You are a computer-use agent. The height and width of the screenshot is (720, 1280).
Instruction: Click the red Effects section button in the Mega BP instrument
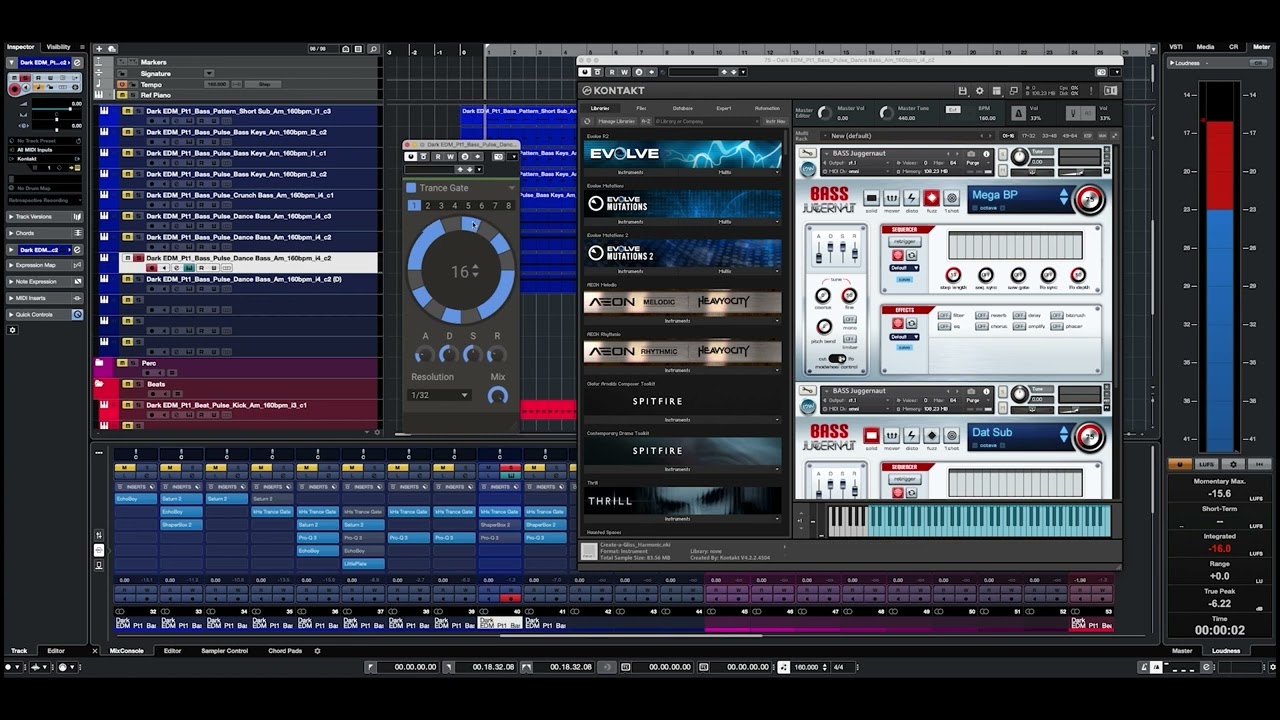tap(898, 323)
